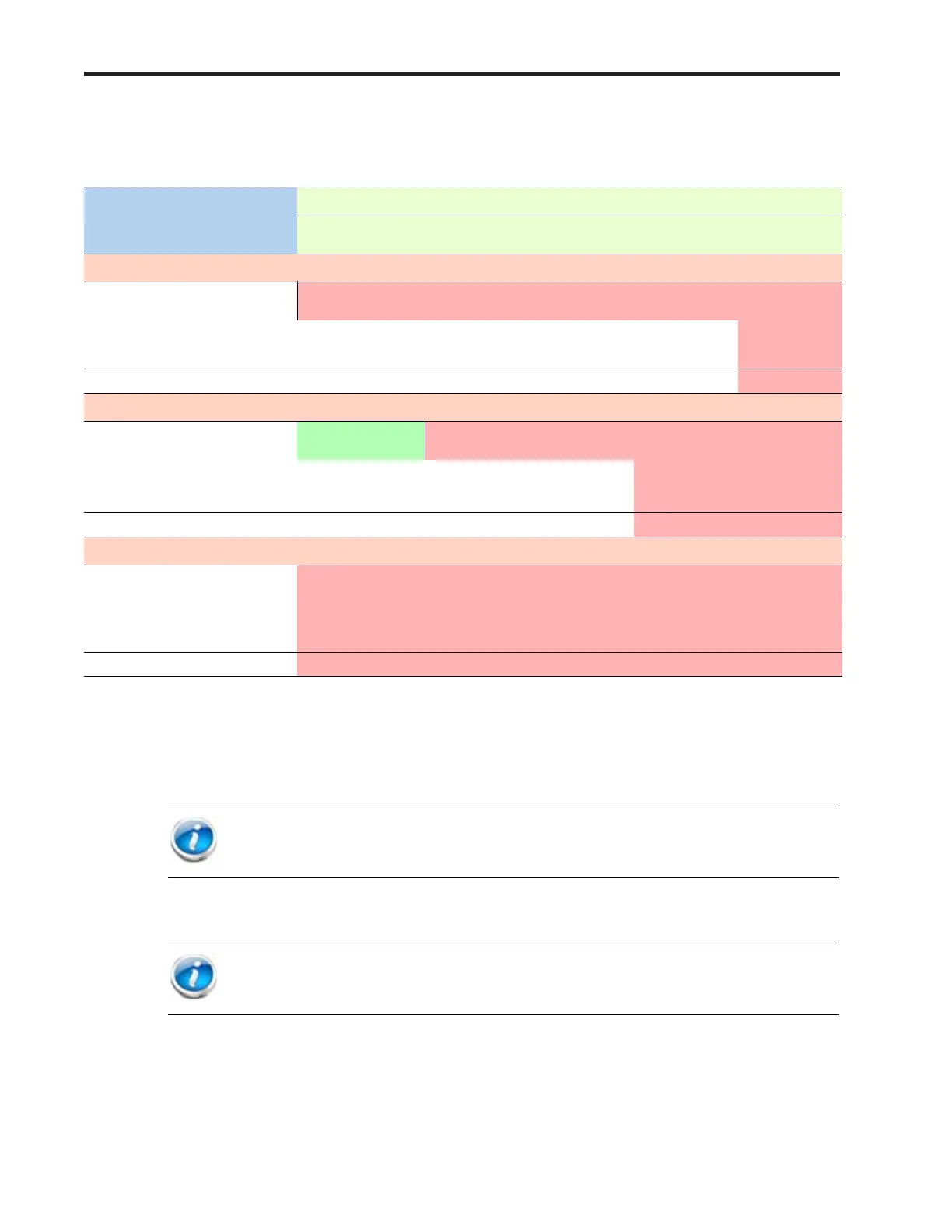
Task: Click white cell left of large pink block
Action: pyautogui.click(x=191, y=608)
